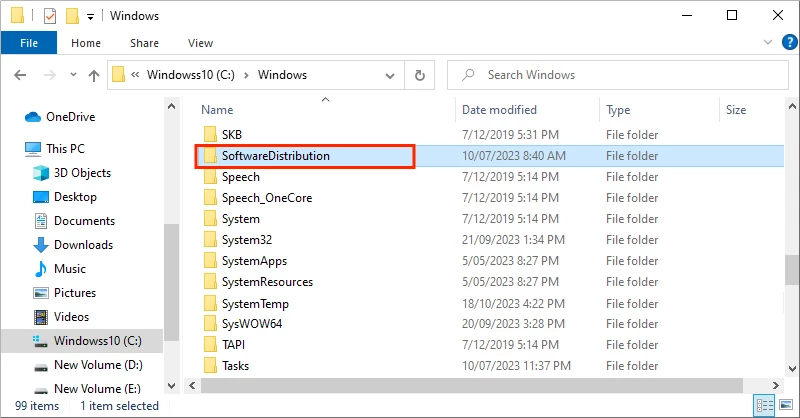Image resolution: width=800 pixels, height=418 pixels.
Task: Expand the ribbon with the chevron
Action: 767,42
